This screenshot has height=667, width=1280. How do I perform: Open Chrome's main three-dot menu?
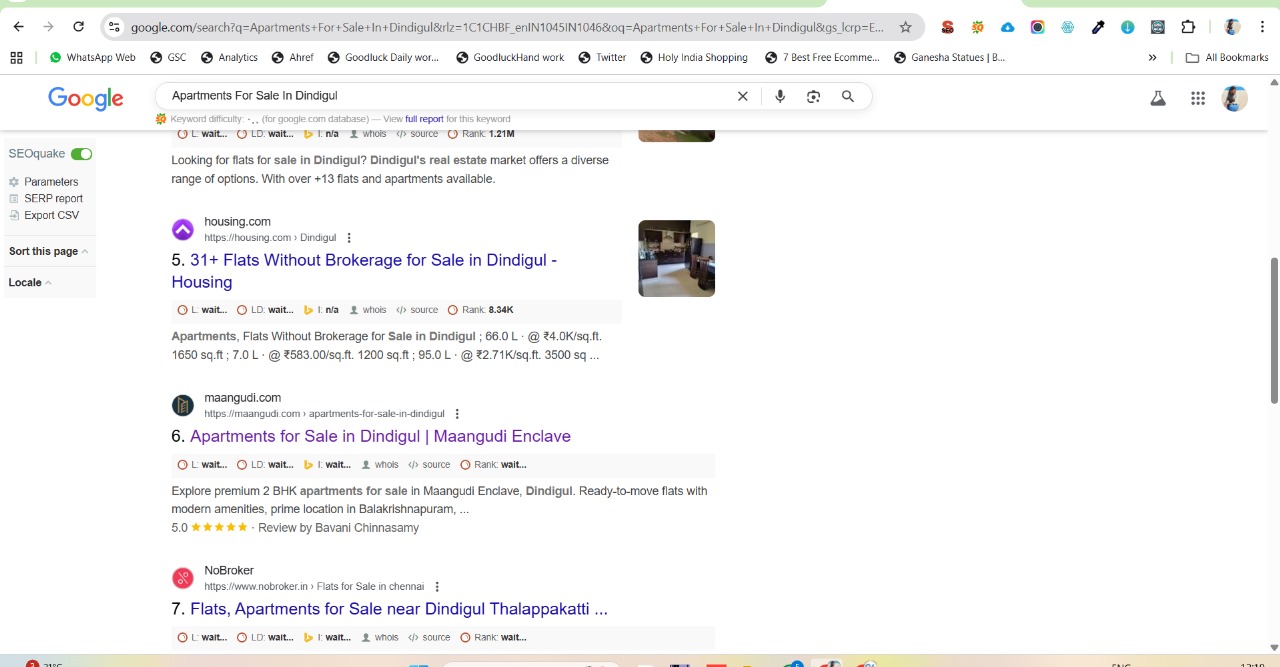(x=1263, y=27)
